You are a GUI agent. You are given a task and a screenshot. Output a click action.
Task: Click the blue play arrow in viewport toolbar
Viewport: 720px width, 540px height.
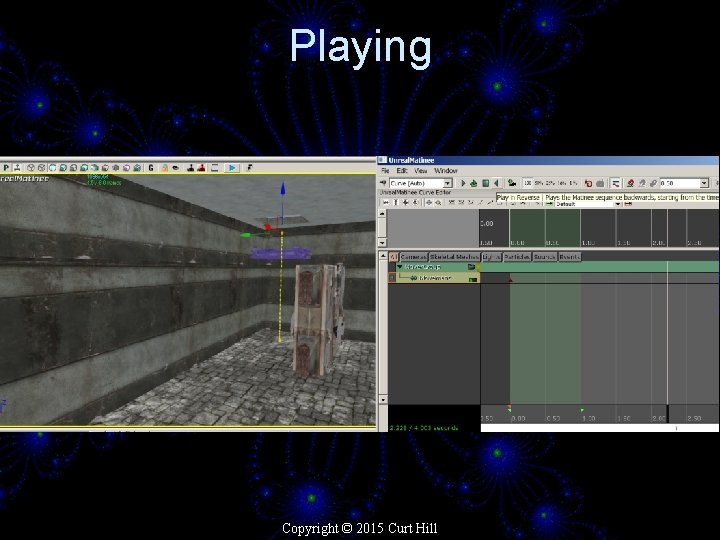pyautogui.click(x=232, y=168)
